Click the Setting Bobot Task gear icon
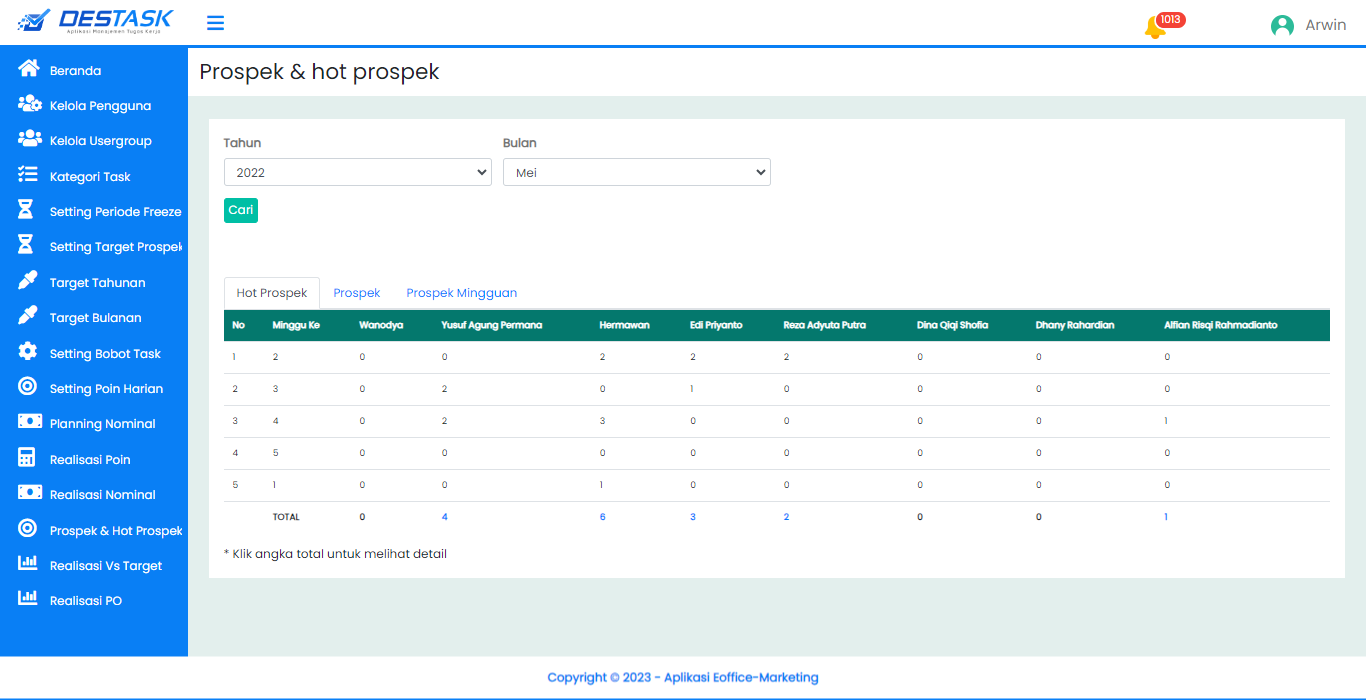The width and height of the screenshot is (1366, 700). [x=28, y=352]
